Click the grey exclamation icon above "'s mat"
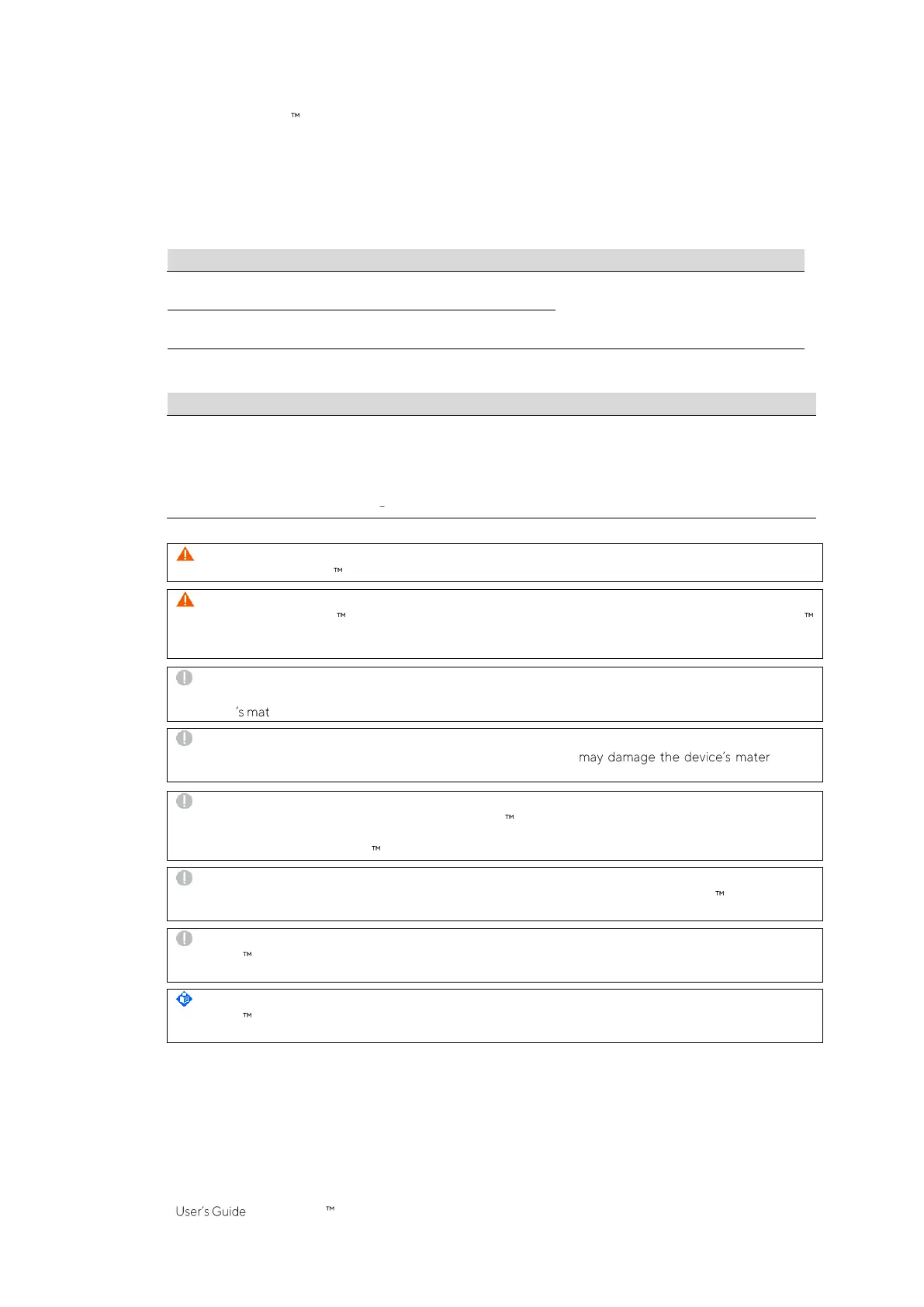 (185, 678)
